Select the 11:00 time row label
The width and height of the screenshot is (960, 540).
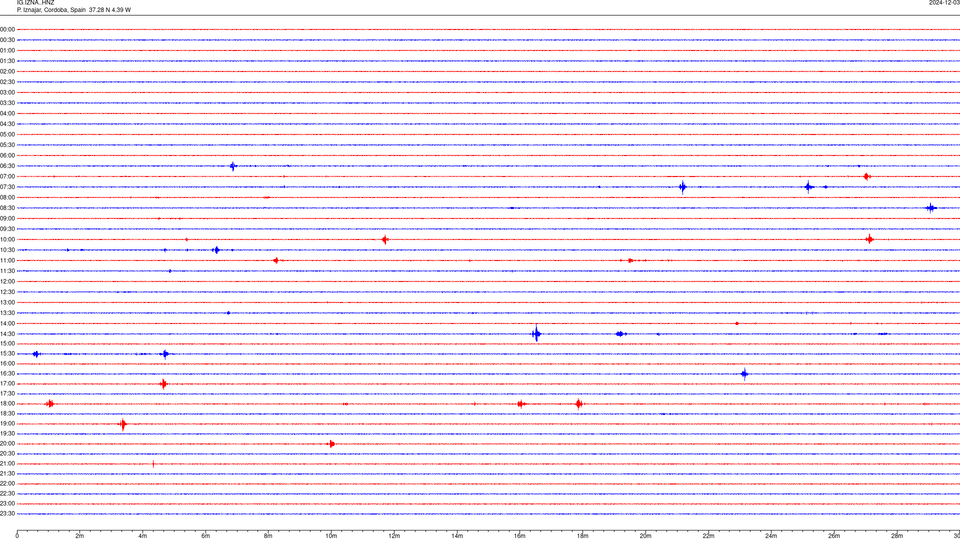pos(7,261)
